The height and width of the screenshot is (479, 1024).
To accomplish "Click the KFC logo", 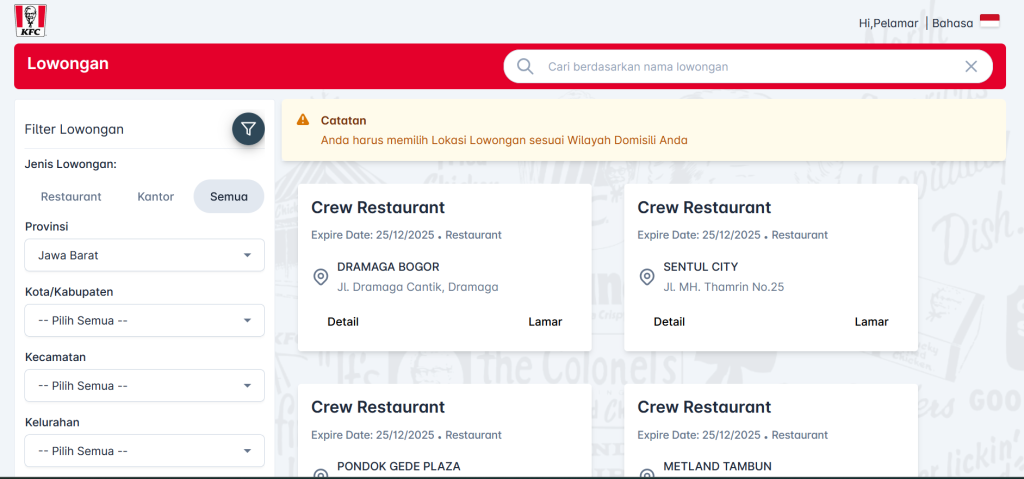I will pyautogui.click(x=31, y=20).
